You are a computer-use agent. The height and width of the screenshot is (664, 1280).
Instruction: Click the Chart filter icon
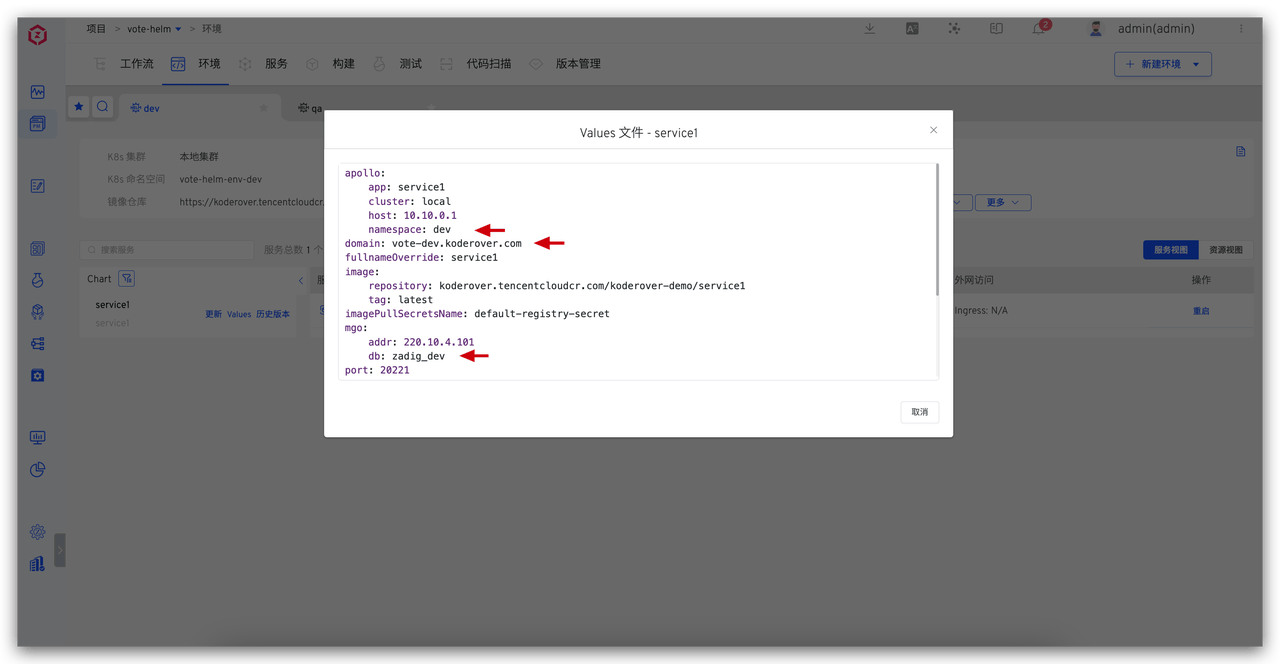click(126, 279)
